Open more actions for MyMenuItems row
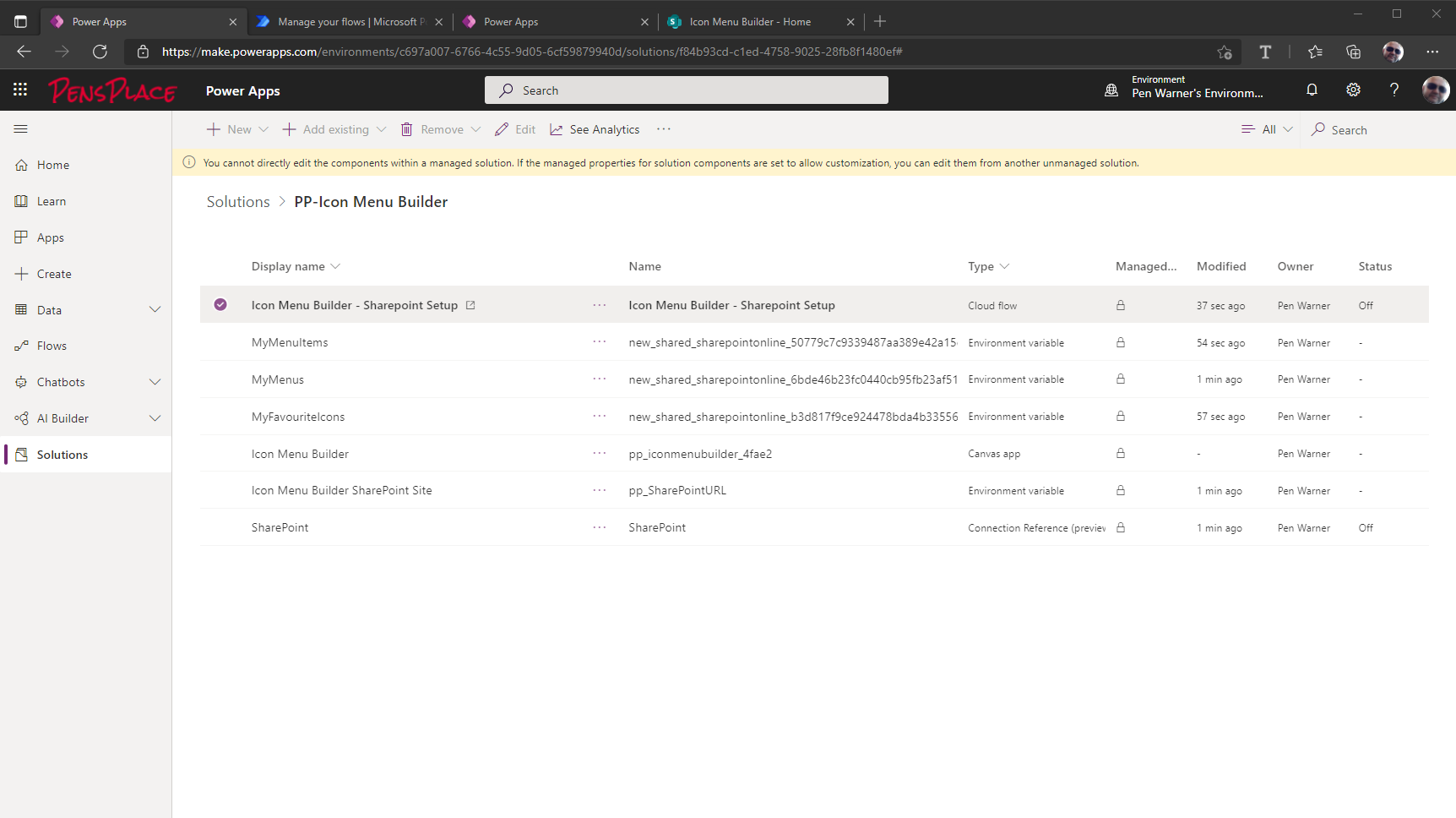 600,342
